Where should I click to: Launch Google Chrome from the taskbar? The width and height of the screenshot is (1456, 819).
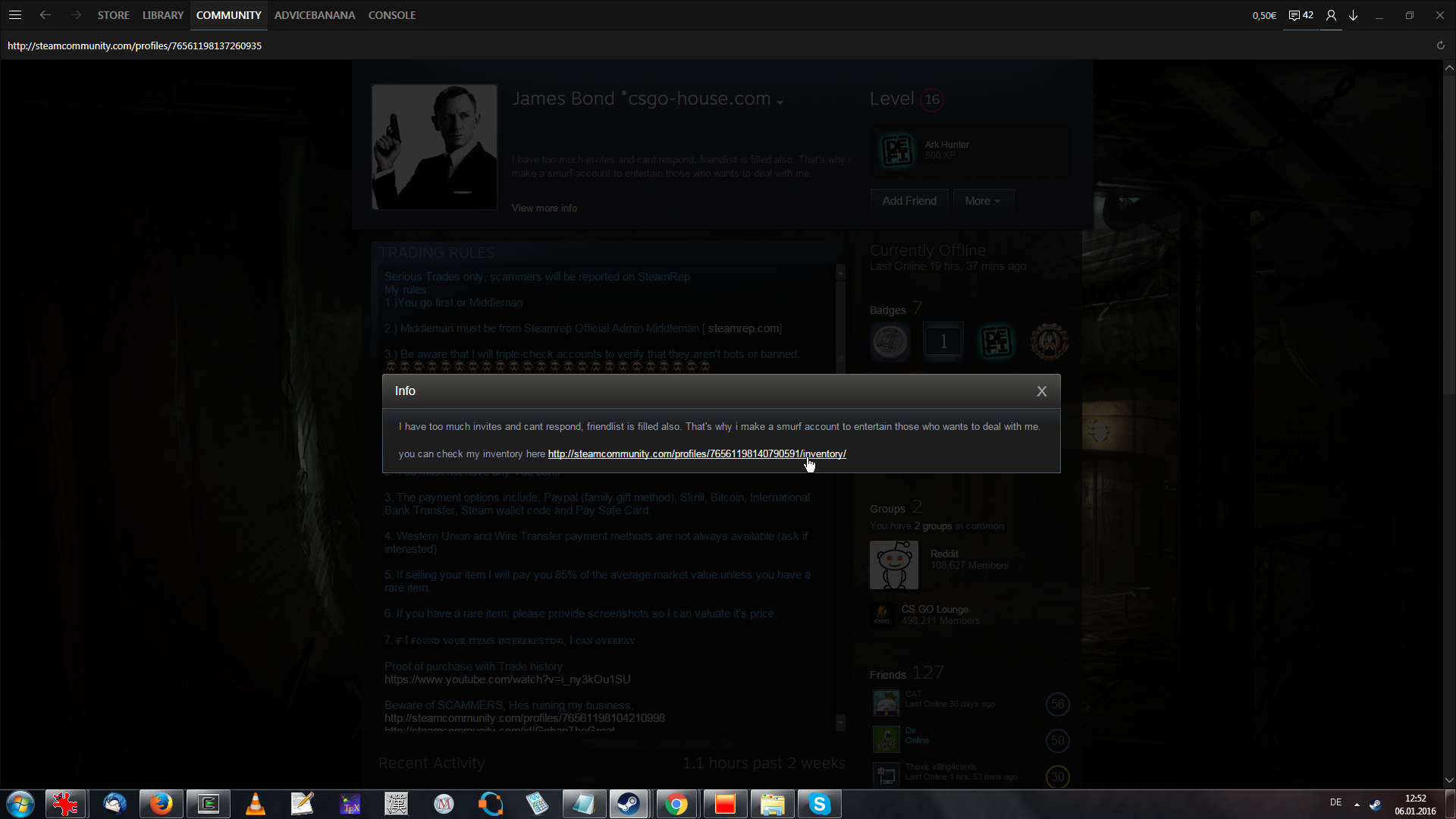[x=676, y=804]
